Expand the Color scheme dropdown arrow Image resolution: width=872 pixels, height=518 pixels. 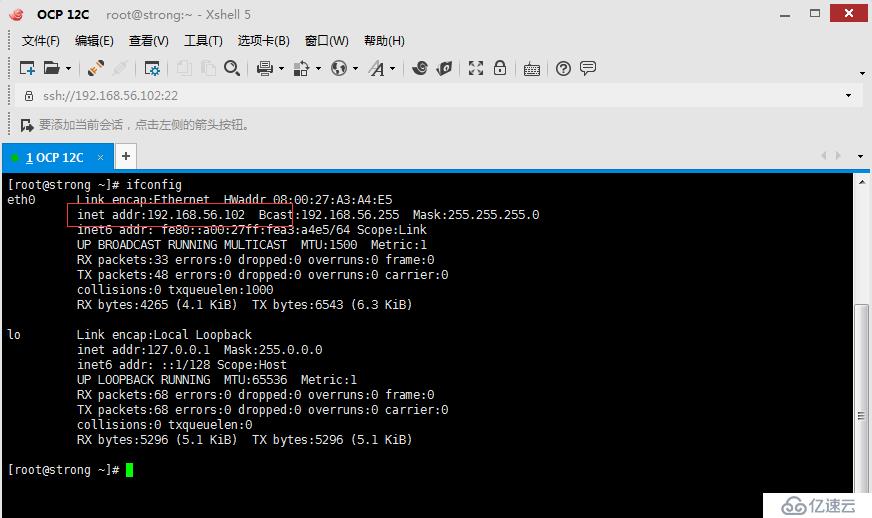coord(319,68)
